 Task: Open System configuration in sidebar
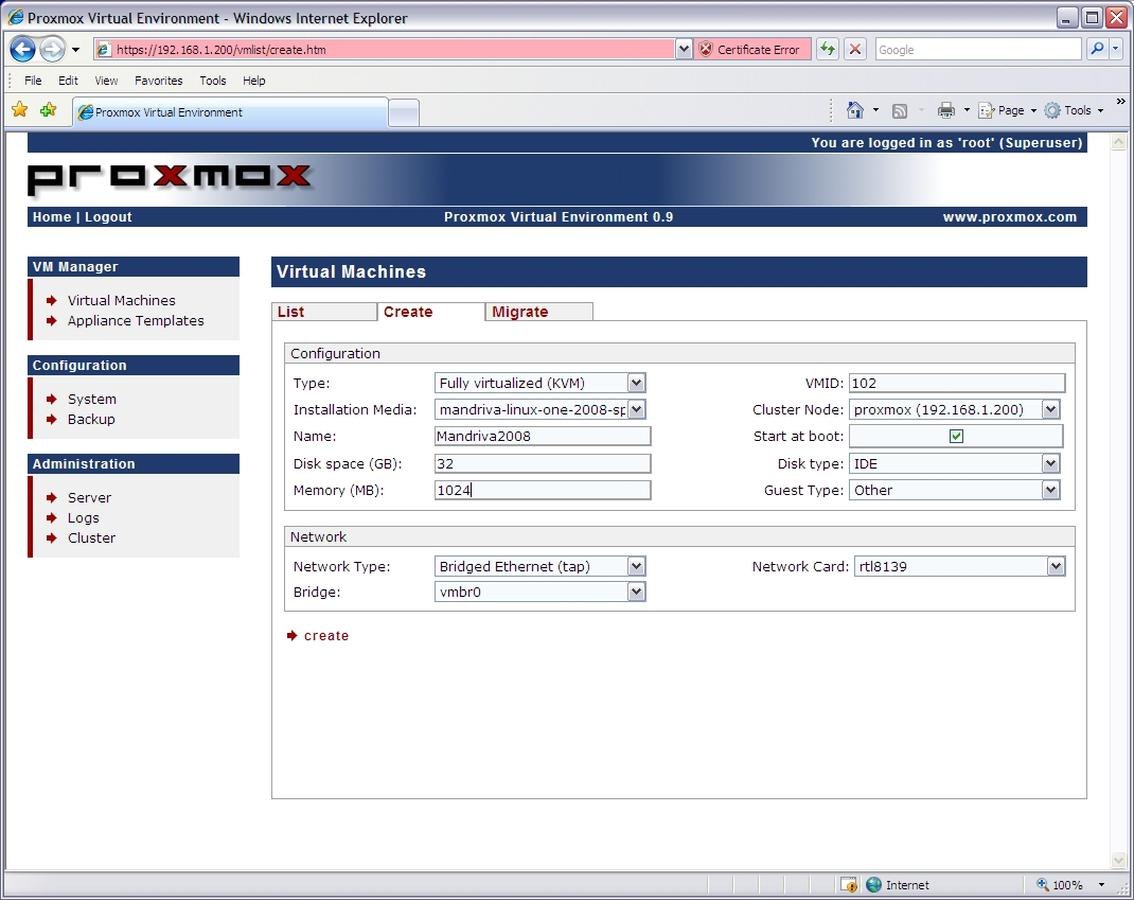coord(92,399)
